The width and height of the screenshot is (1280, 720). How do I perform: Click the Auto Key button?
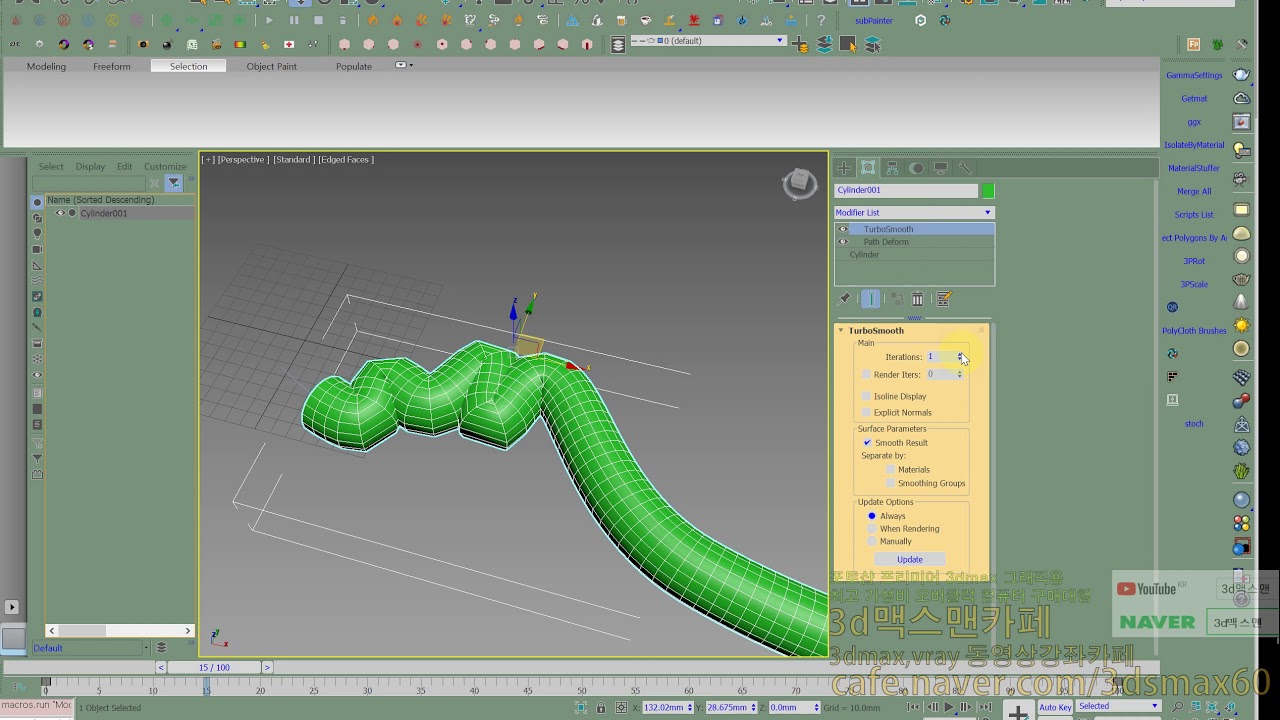point(1055,707)
